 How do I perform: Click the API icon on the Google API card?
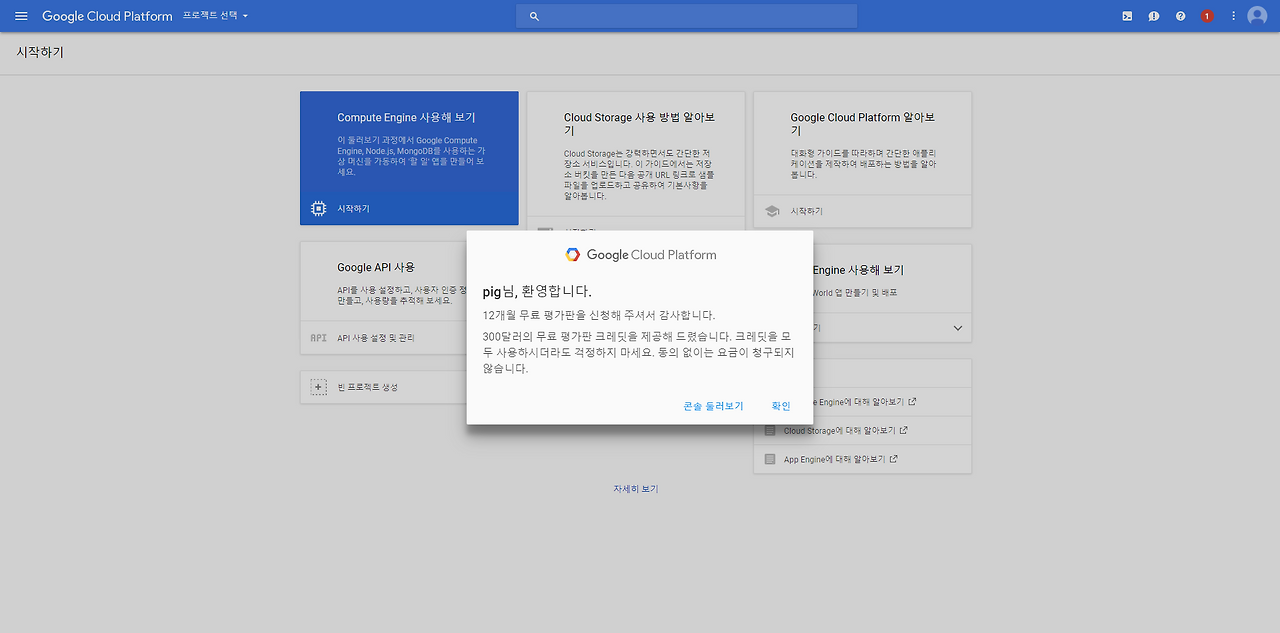click(317, 337)
